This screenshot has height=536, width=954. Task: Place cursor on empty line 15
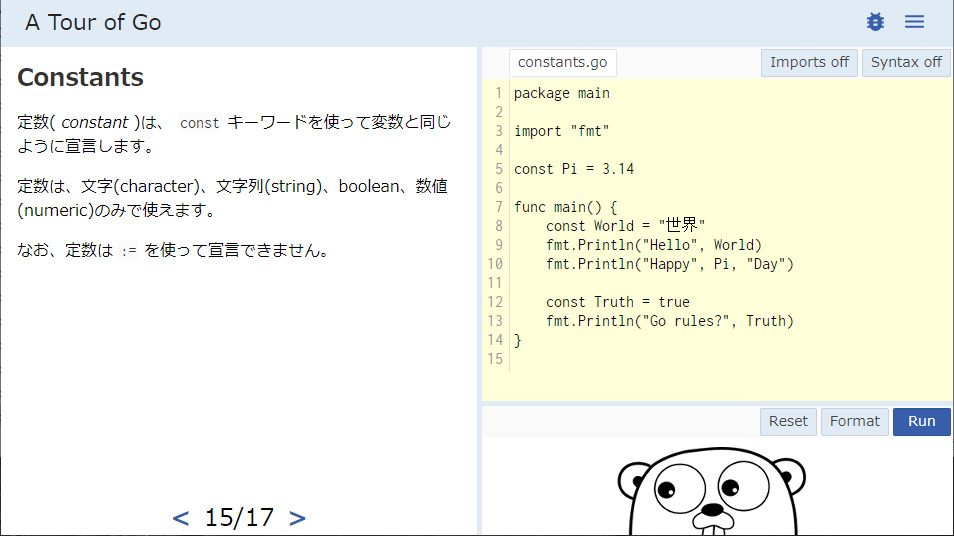click(x=730, y=359)
